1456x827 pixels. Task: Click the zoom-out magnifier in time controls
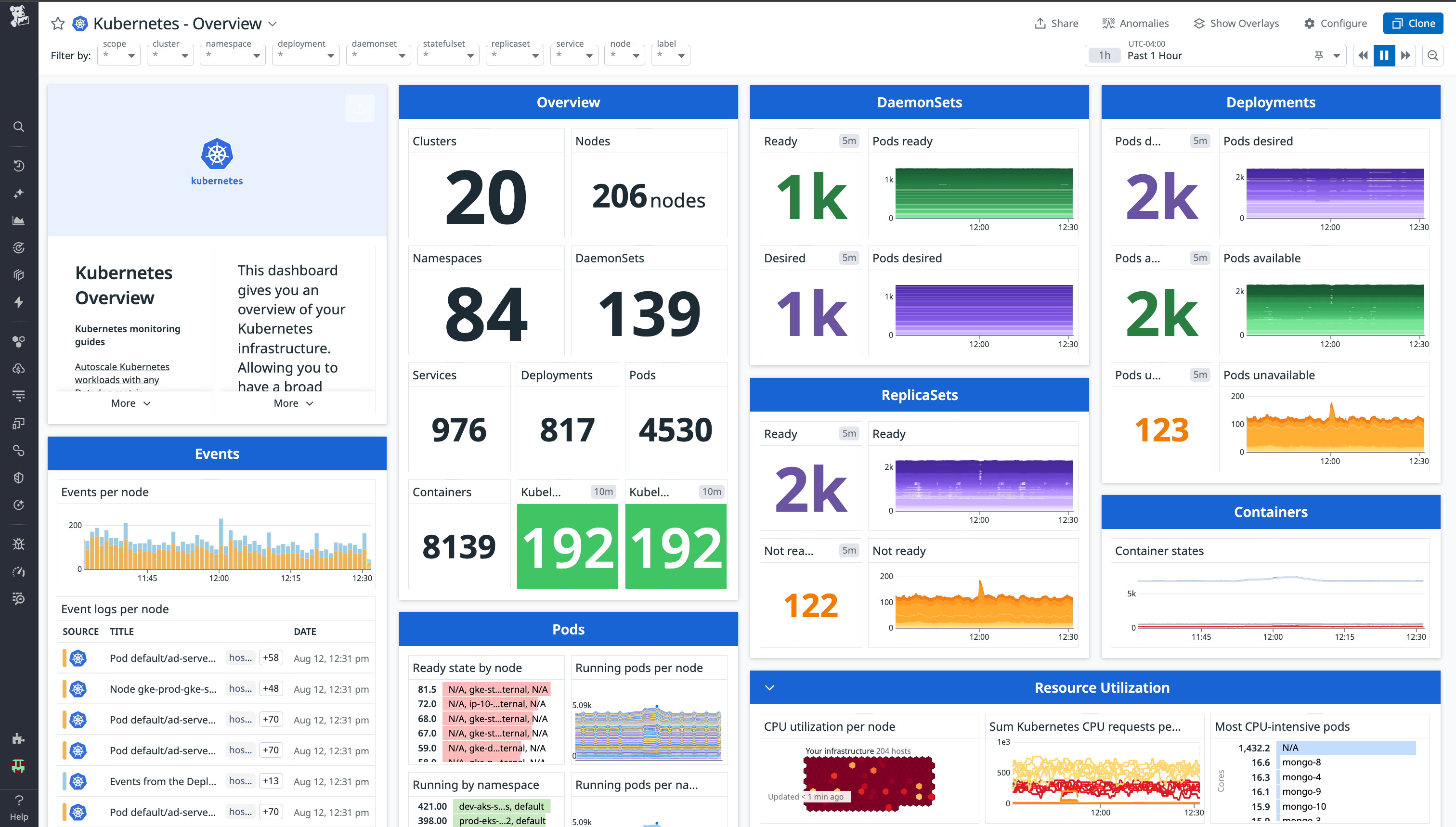tap(1433, 55)
